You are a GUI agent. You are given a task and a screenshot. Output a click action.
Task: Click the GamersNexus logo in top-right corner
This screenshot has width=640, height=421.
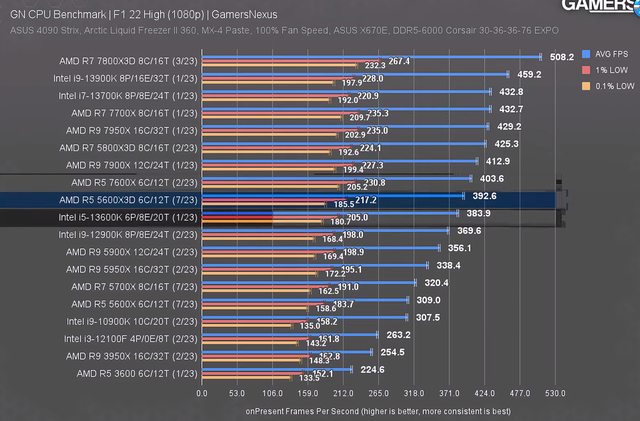[x=598, y=6]
